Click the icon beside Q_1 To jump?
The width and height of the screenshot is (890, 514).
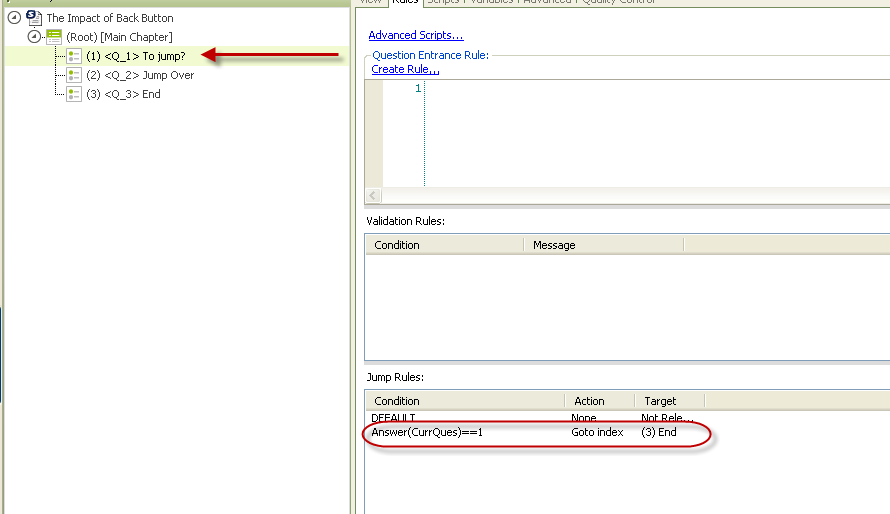coord(74,56)
